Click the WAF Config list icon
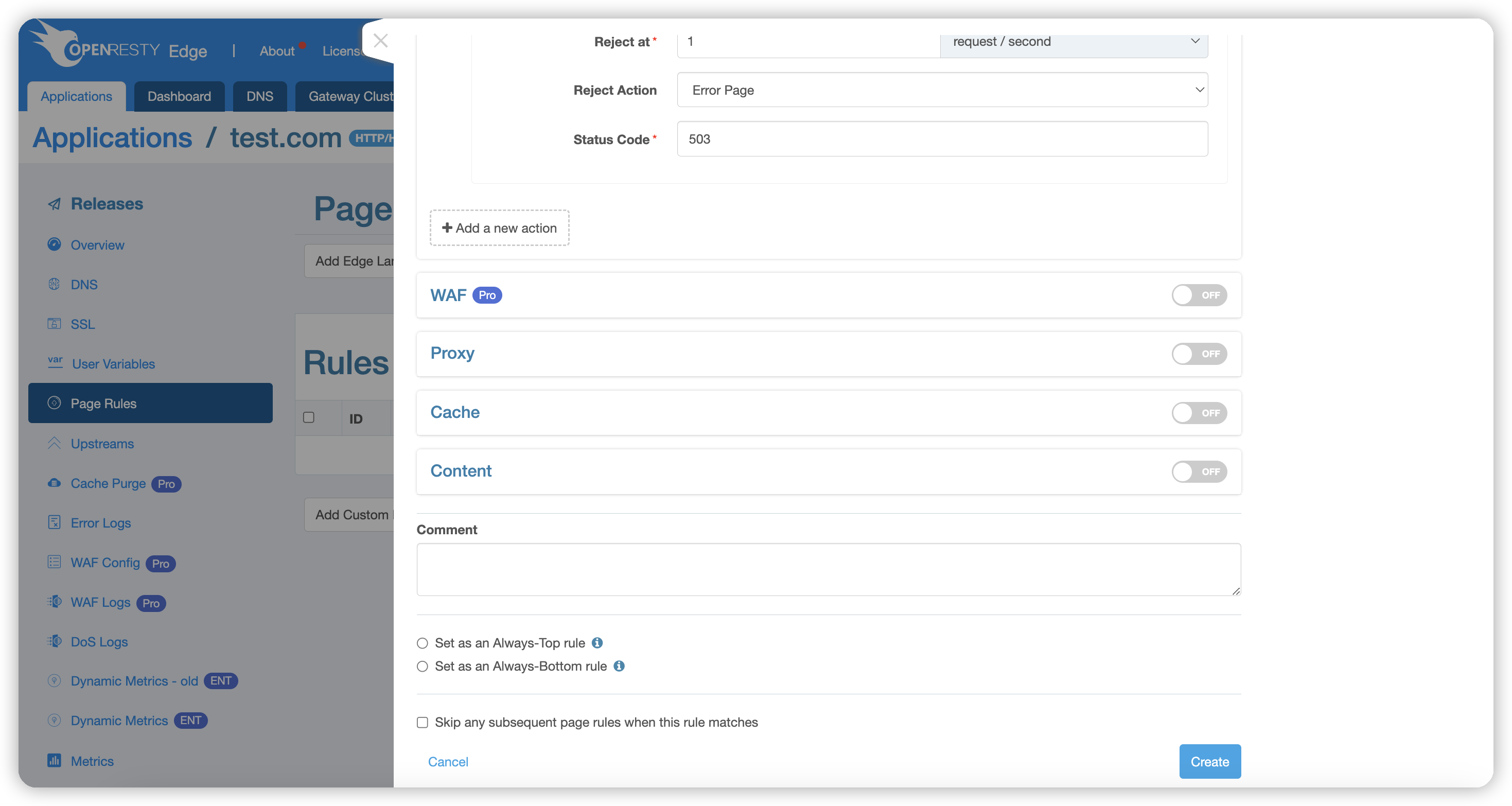 pos(54,562)
